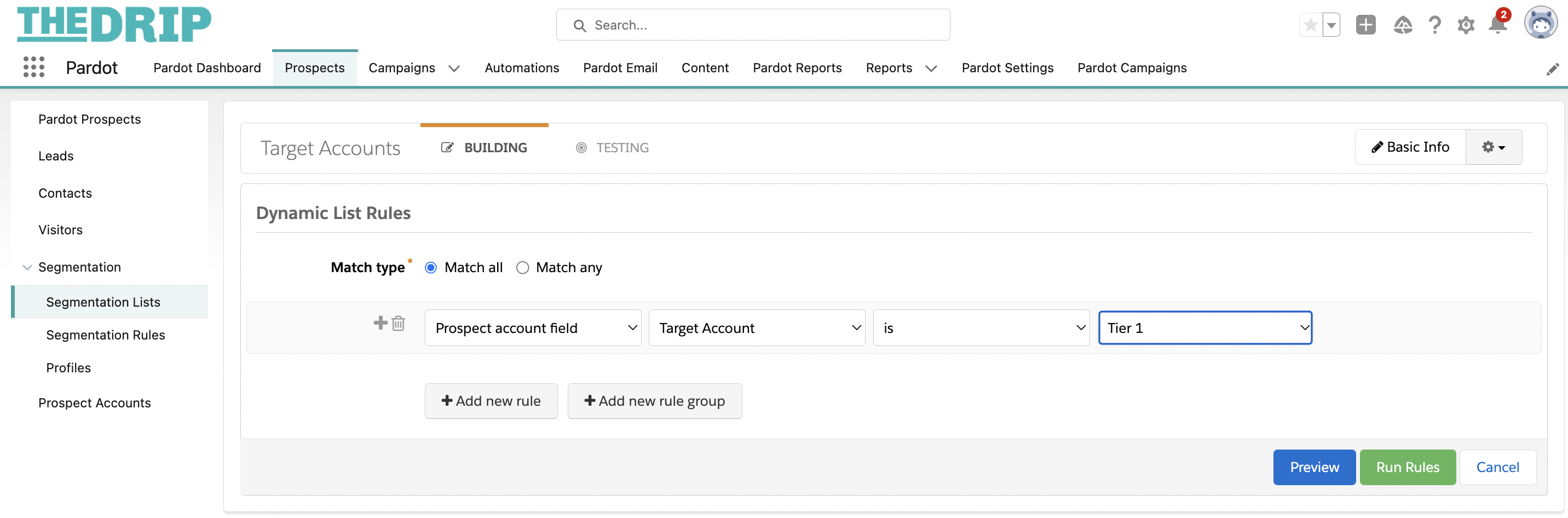Image resolution: width=1568 pixels, height=518 pixels.
Task: Delete the rule with the trash icon
Action: click(399, 323)
